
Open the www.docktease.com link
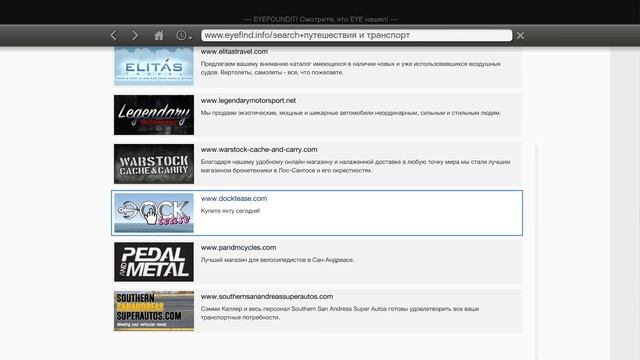(x=234, y=198)
